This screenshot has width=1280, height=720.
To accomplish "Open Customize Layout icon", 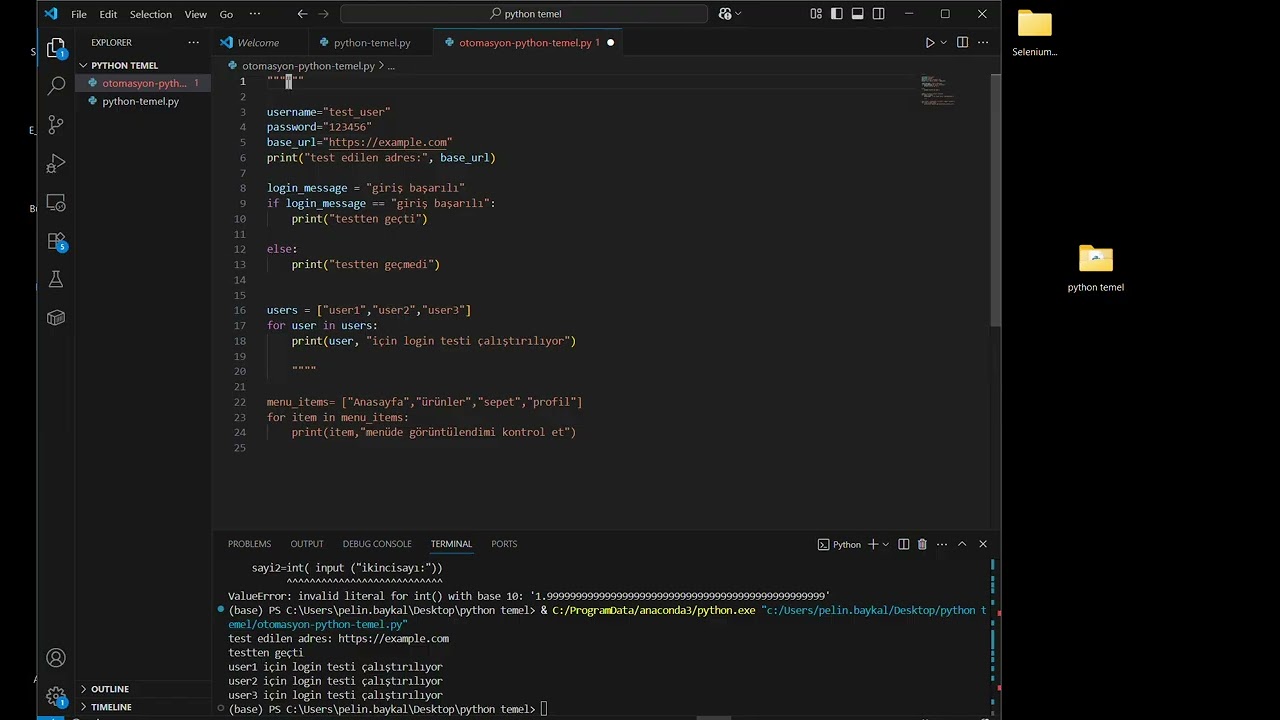I will click(816, 14).
